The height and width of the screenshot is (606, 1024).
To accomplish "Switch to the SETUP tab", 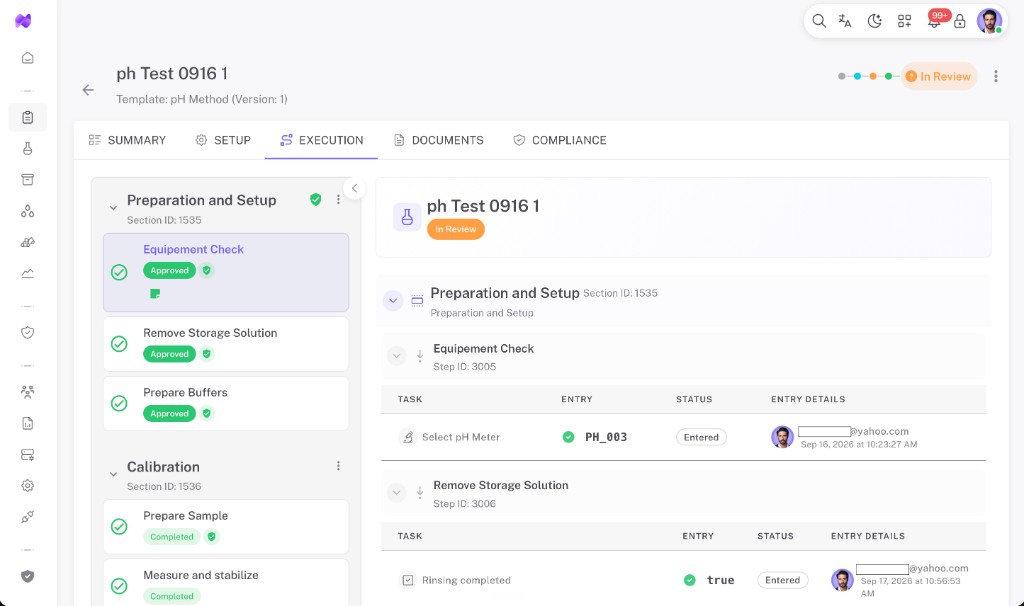I will click(223, 140).
